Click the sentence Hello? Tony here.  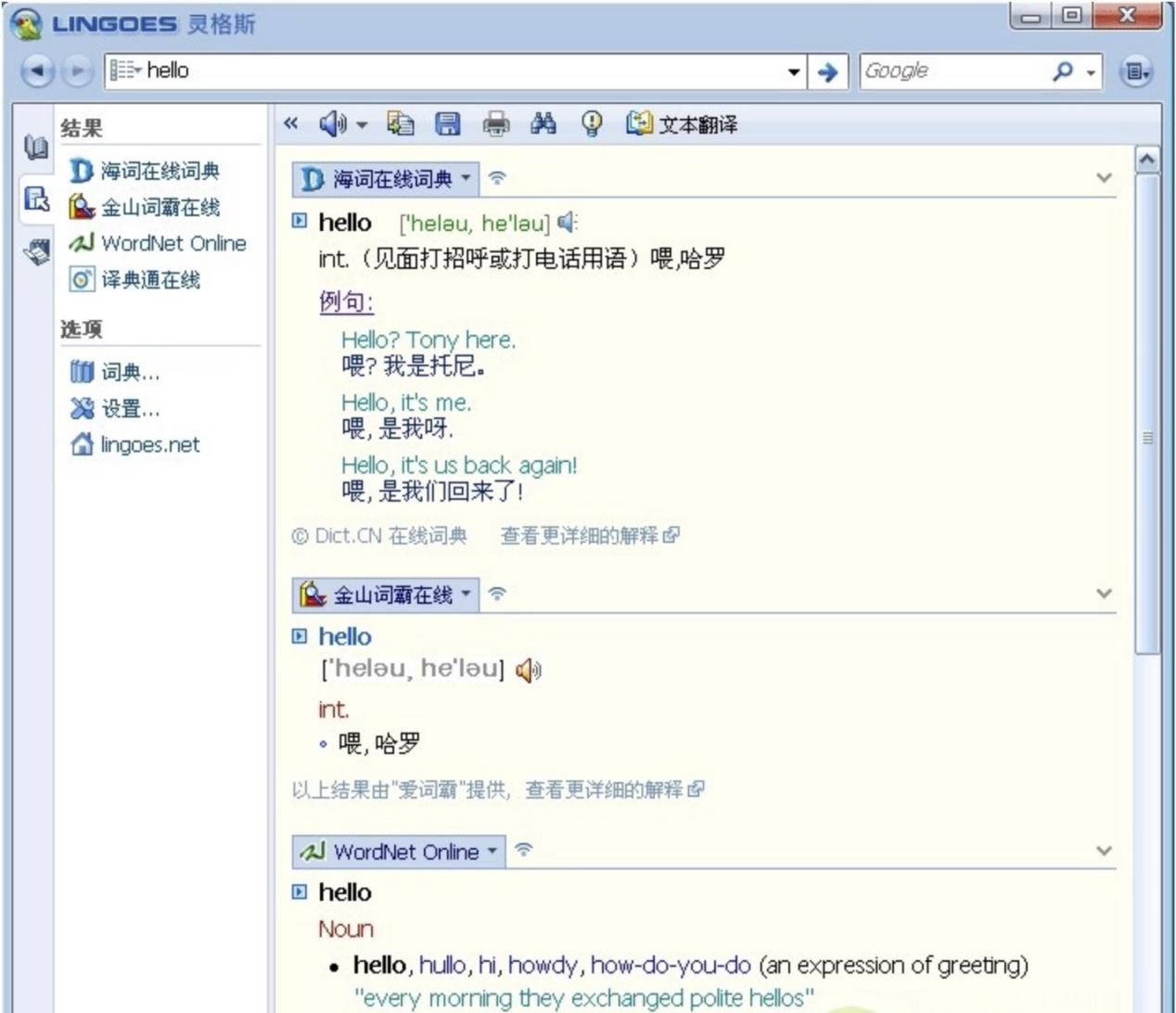pos(428,340)
